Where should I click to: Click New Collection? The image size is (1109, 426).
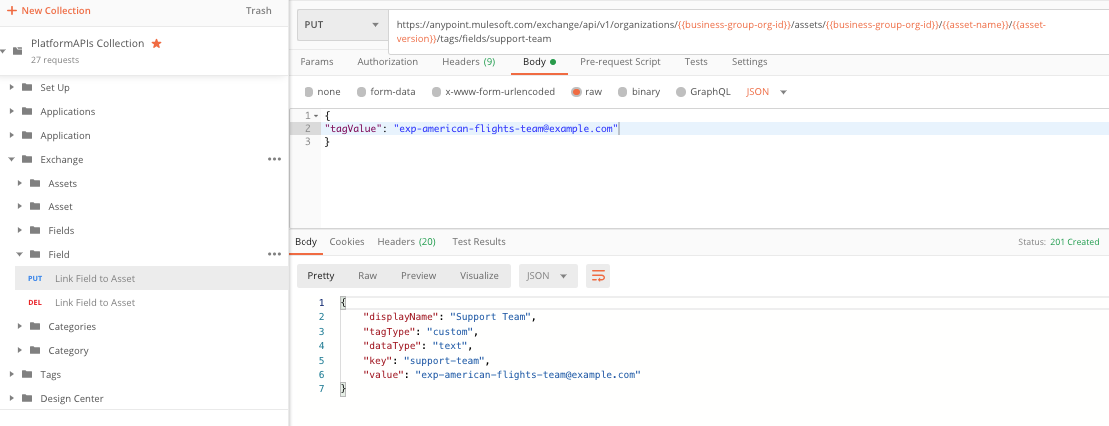pos(49,11)
